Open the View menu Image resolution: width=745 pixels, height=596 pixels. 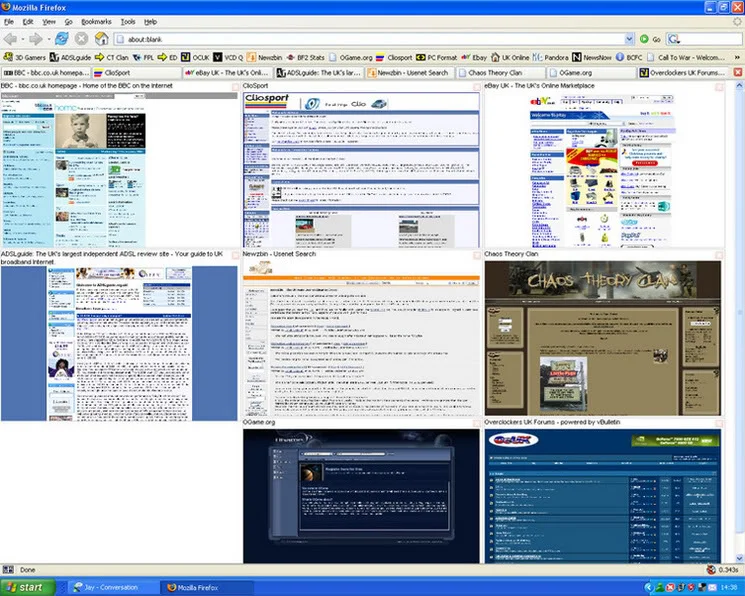[49, 22]
